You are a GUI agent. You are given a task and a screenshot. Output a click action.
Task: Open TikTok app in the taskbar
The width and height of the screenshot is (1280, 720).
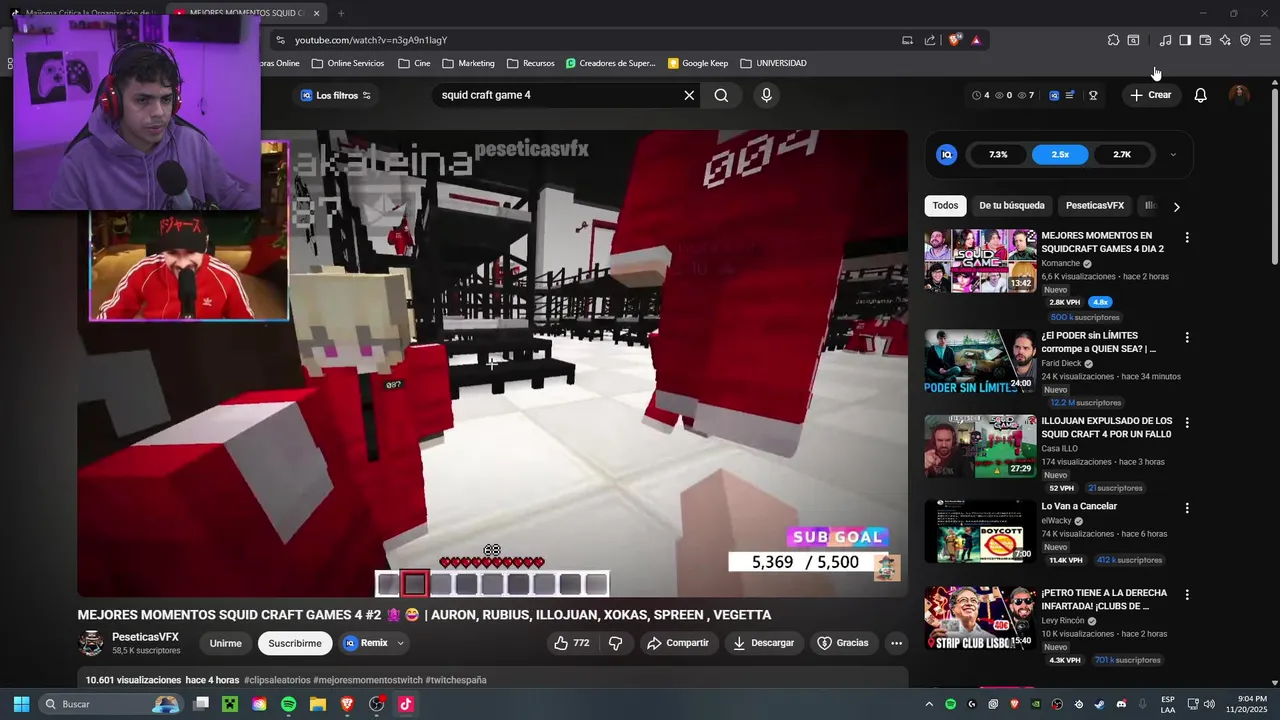pos(405,704)
